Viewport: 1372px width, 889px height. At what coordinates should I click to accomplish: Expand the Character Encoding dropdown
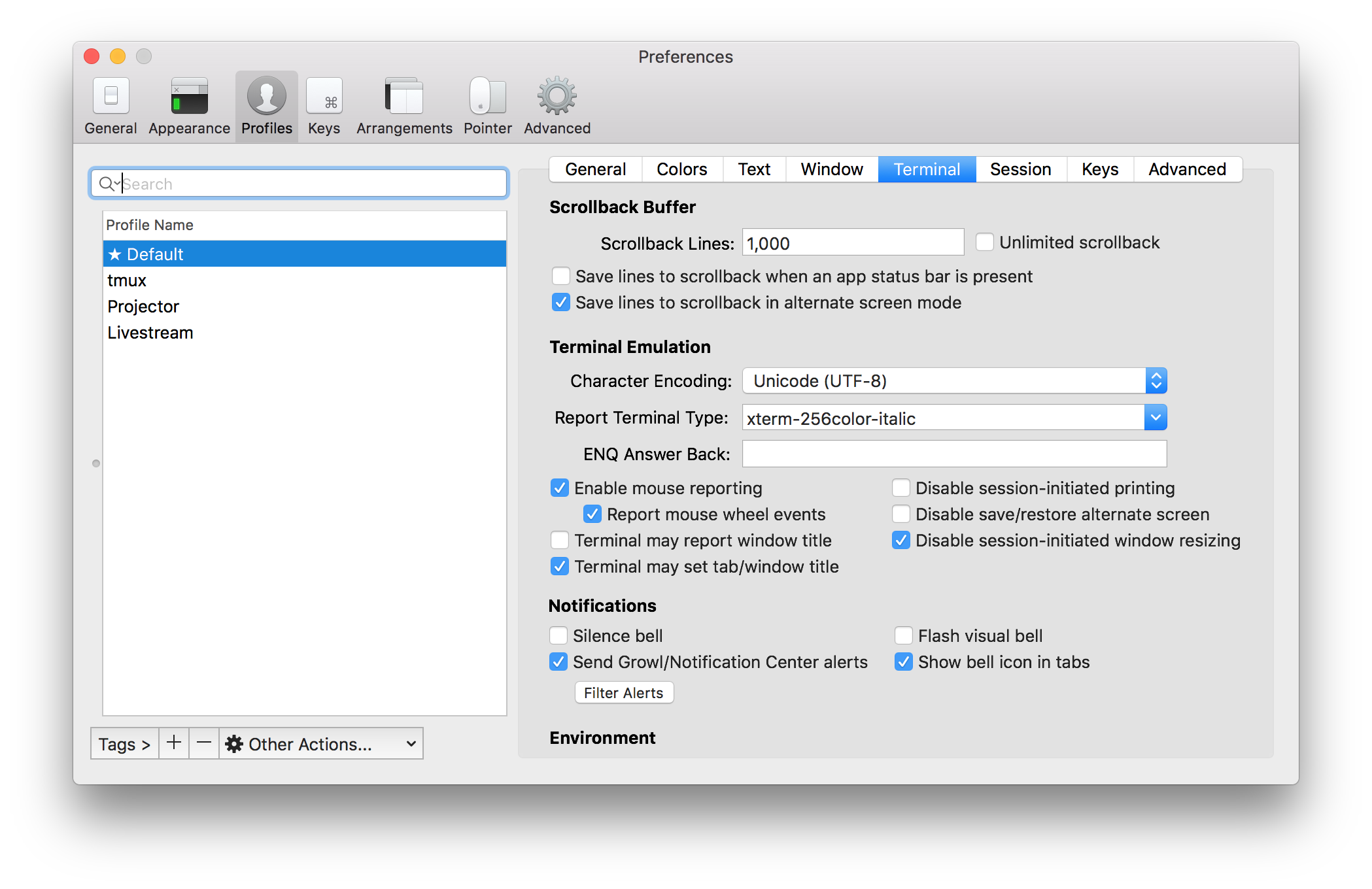pos(1155,380)
